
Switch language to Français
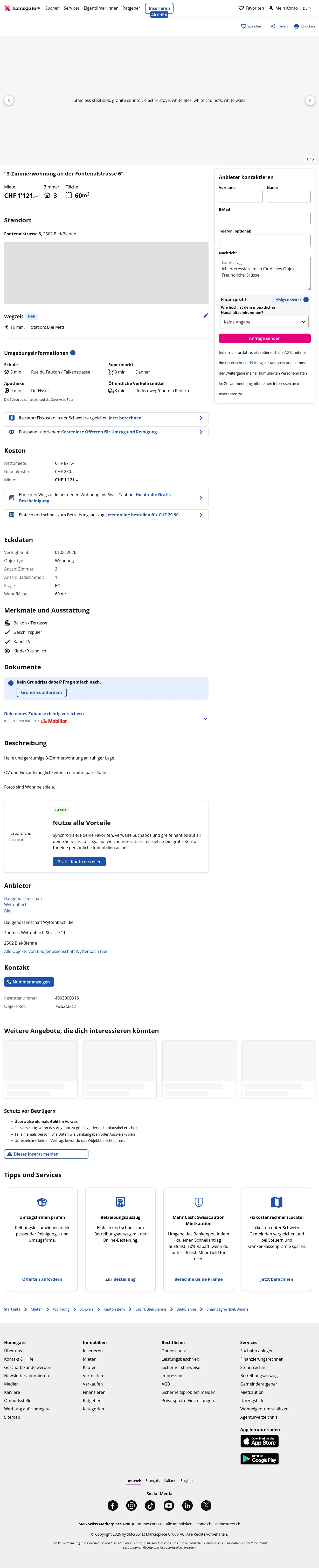tap(152, 1480)
